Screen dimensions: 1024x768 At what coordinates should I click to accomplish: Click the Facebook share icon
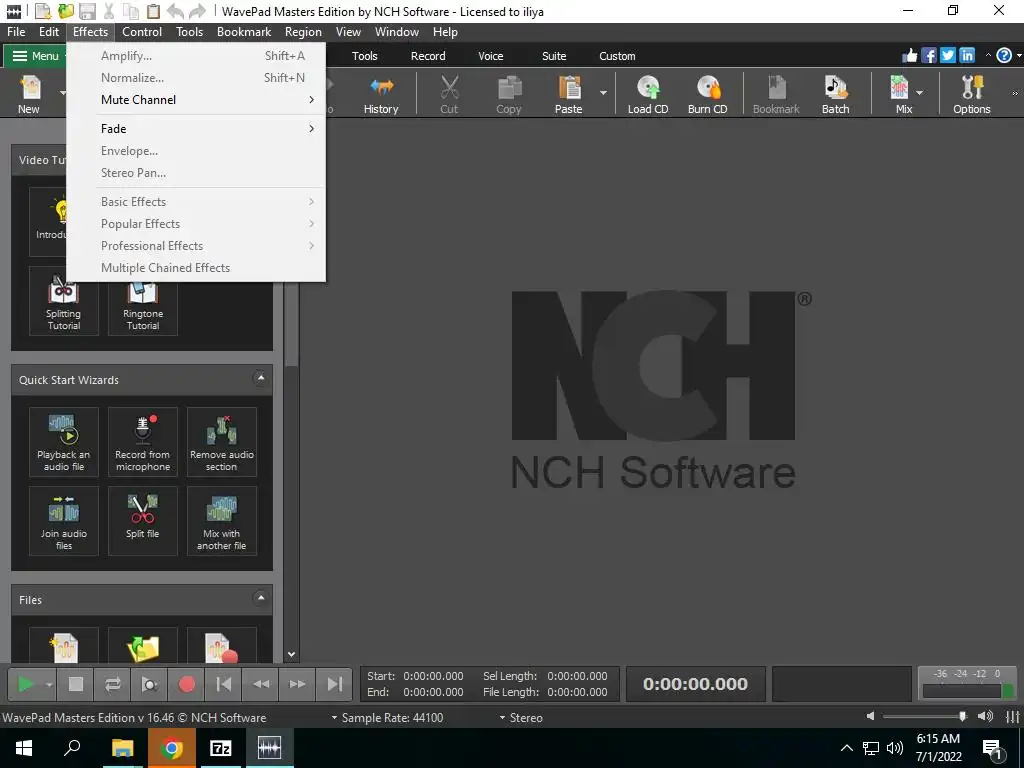pos(929,56)
